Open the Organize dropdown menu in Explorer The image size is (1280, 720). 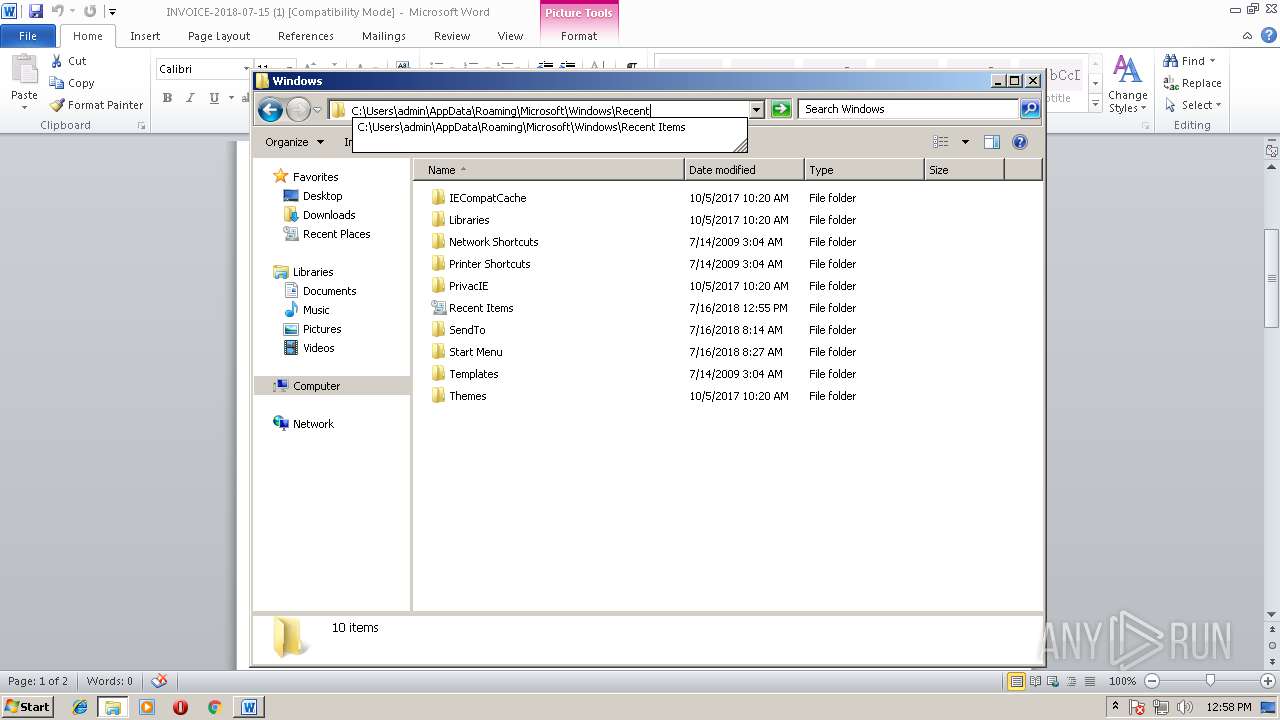coord(294,142)
